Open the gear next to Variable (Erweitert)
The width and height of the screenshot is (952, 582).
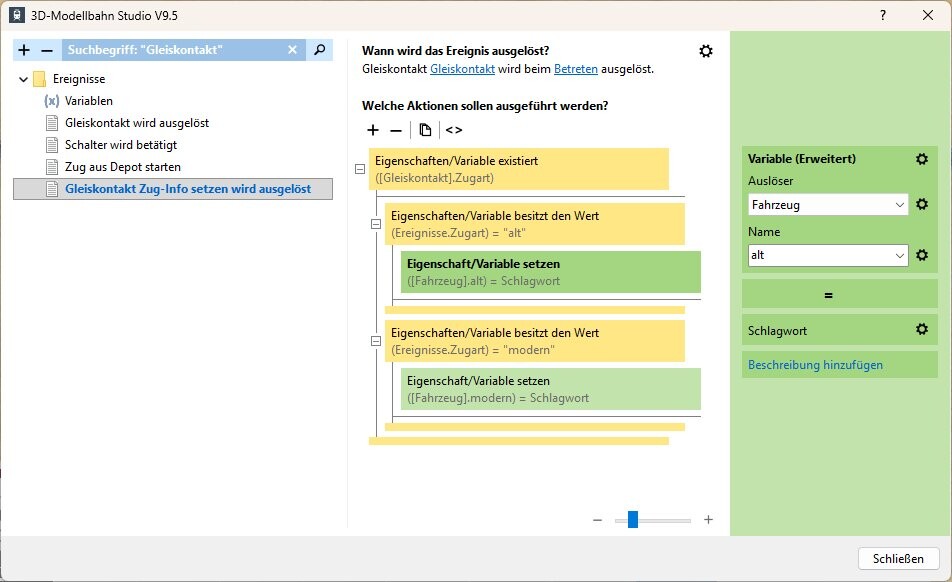tap(922, 159)
